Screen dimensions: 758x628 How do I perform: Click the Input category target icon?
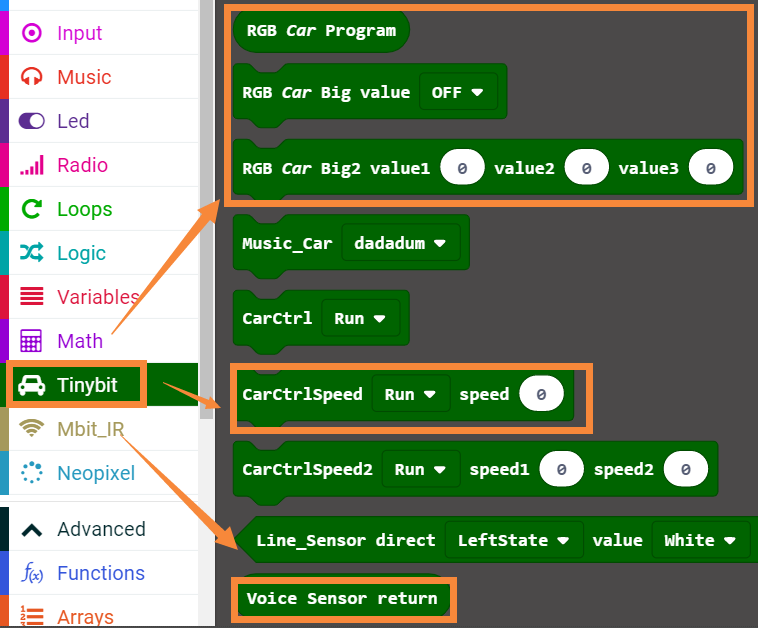click(32, 33)
